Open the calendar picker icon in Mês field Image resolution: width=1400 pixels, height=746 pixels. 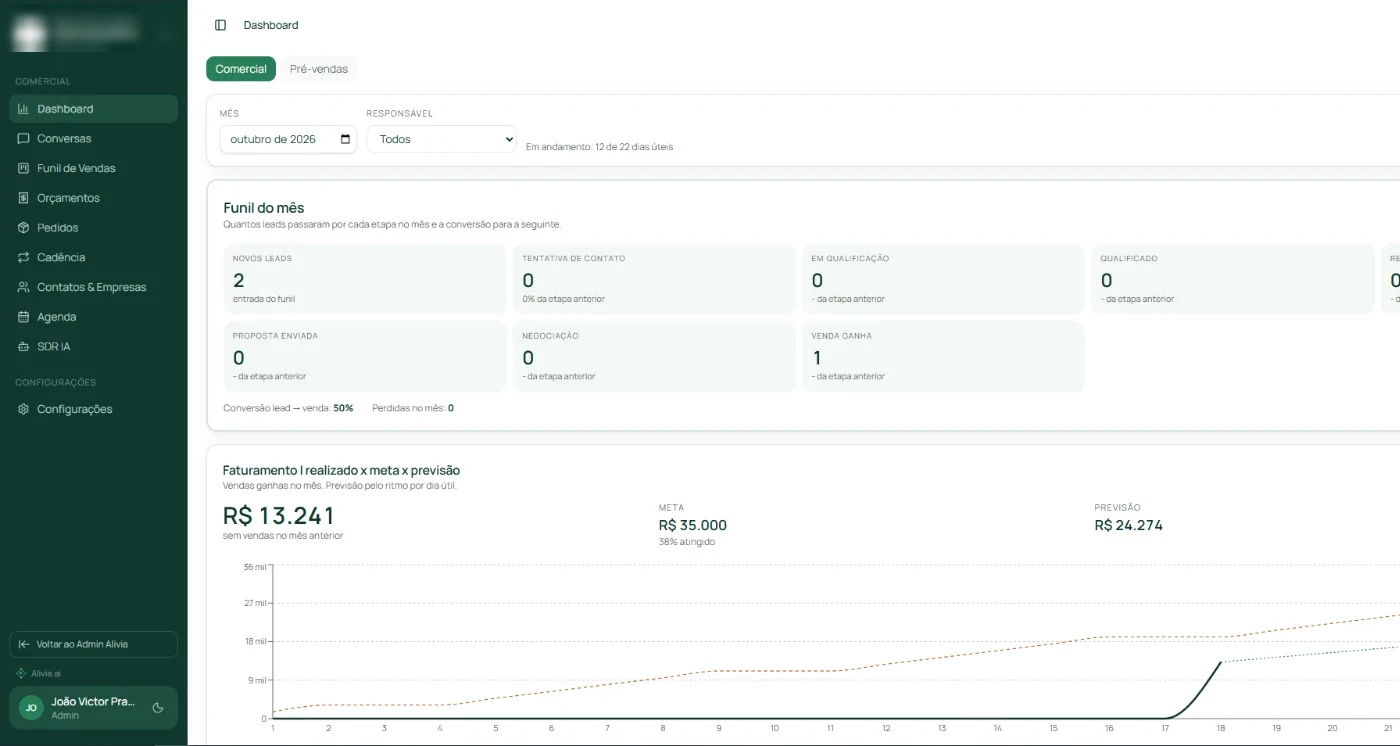[346, 139]
